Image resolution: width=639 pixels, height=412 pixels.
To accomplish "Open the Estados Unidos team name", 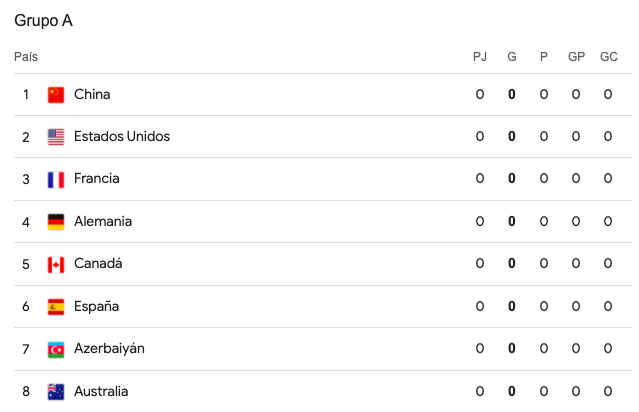I will [x=122, y=137].
